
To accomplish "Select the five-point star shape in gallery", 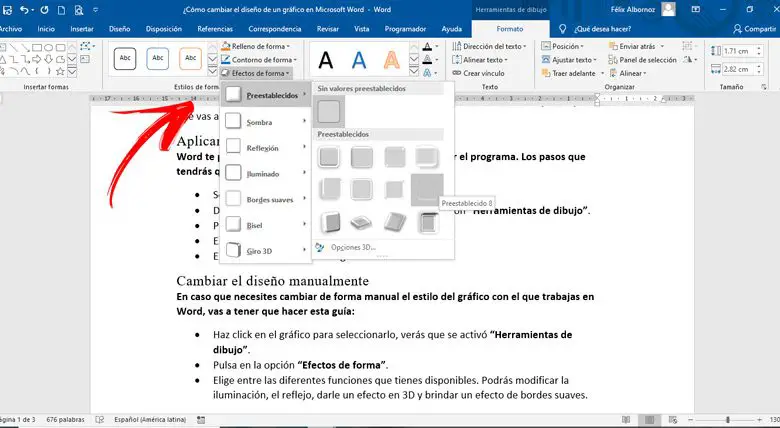I will [x=60, y=71].
